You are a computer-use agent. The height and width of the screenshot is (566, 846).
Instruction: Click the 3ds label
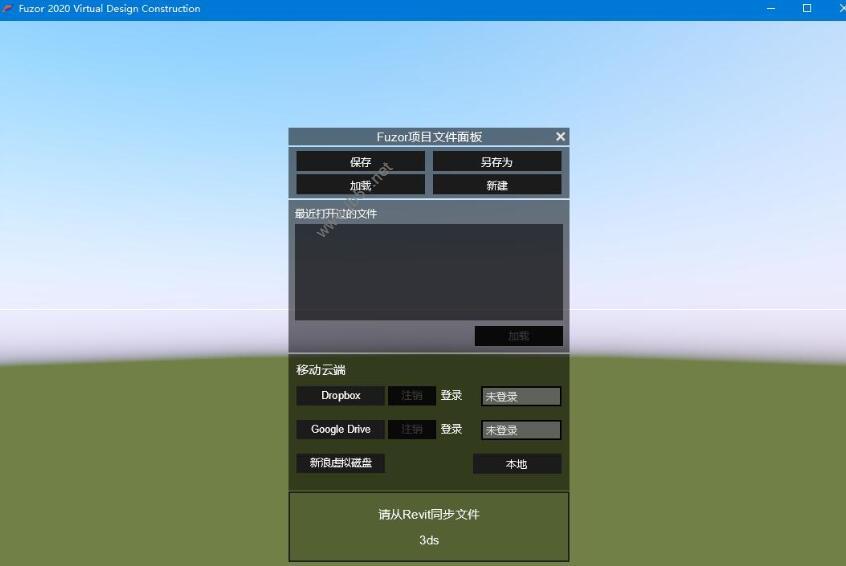(x=429, y=540)
